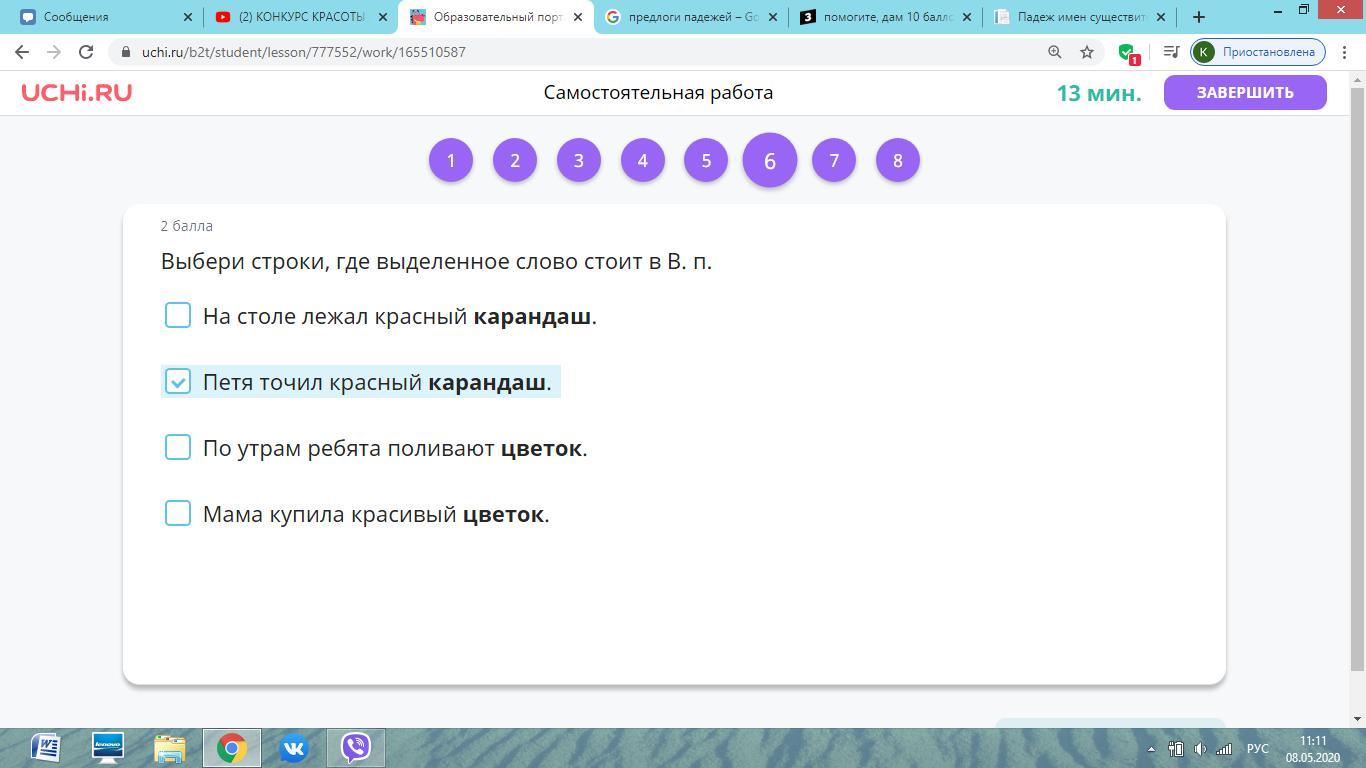1366x768 pixels.
Task: Click the UCHi.RU logo
Action: tap(77, 92)
